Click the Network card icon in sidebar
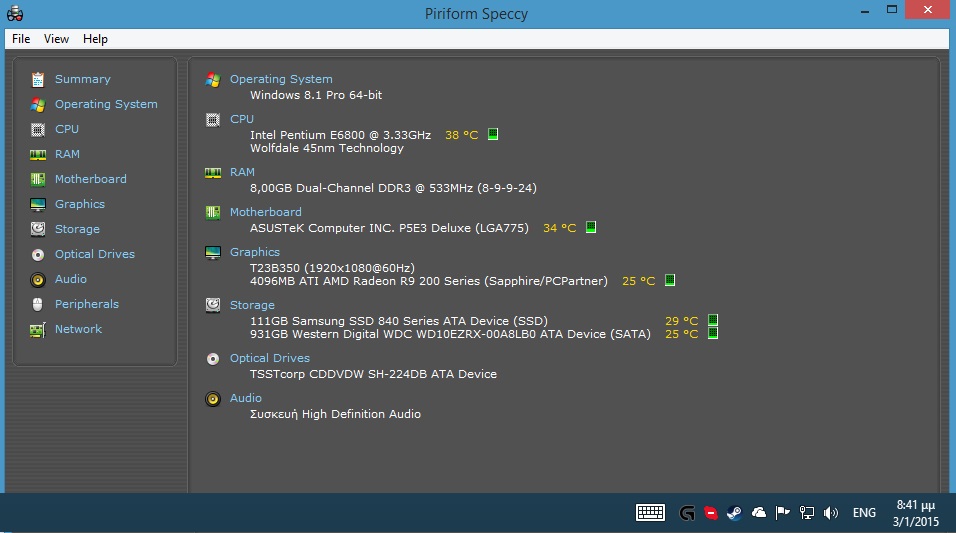956x533 pixels. click(x=38, y=330)
